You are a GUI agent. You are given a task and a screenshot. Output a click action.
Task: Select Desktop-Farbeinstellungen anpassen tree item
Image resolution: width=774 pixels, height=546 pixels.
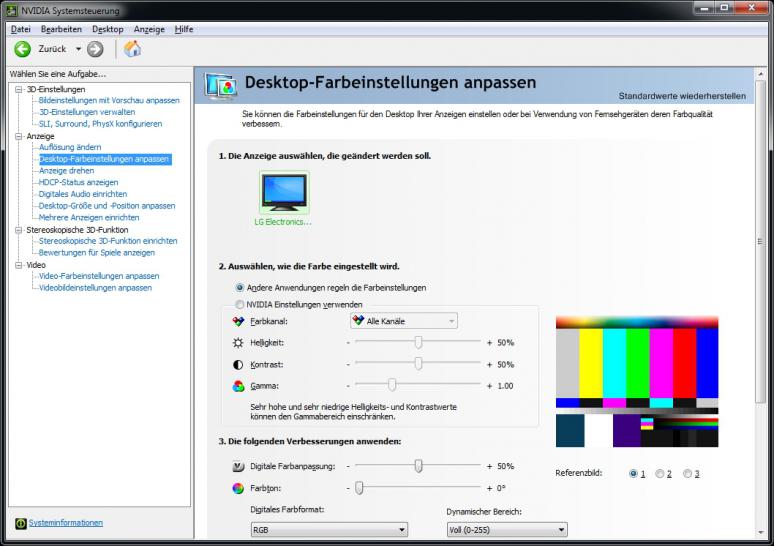pyautogui.click(x=105, y=159)
